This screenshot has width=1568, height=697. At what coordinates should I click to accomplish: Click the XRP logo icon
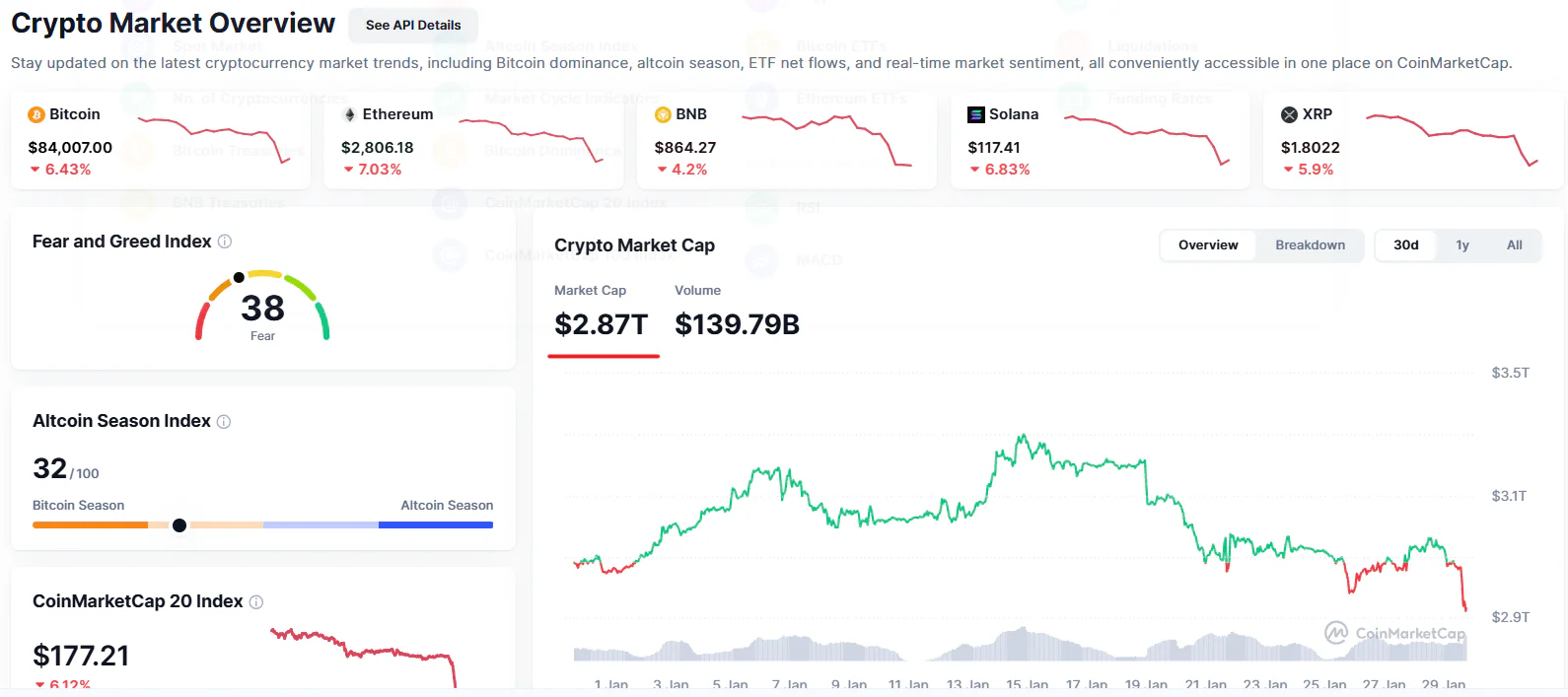(1289, 114)
